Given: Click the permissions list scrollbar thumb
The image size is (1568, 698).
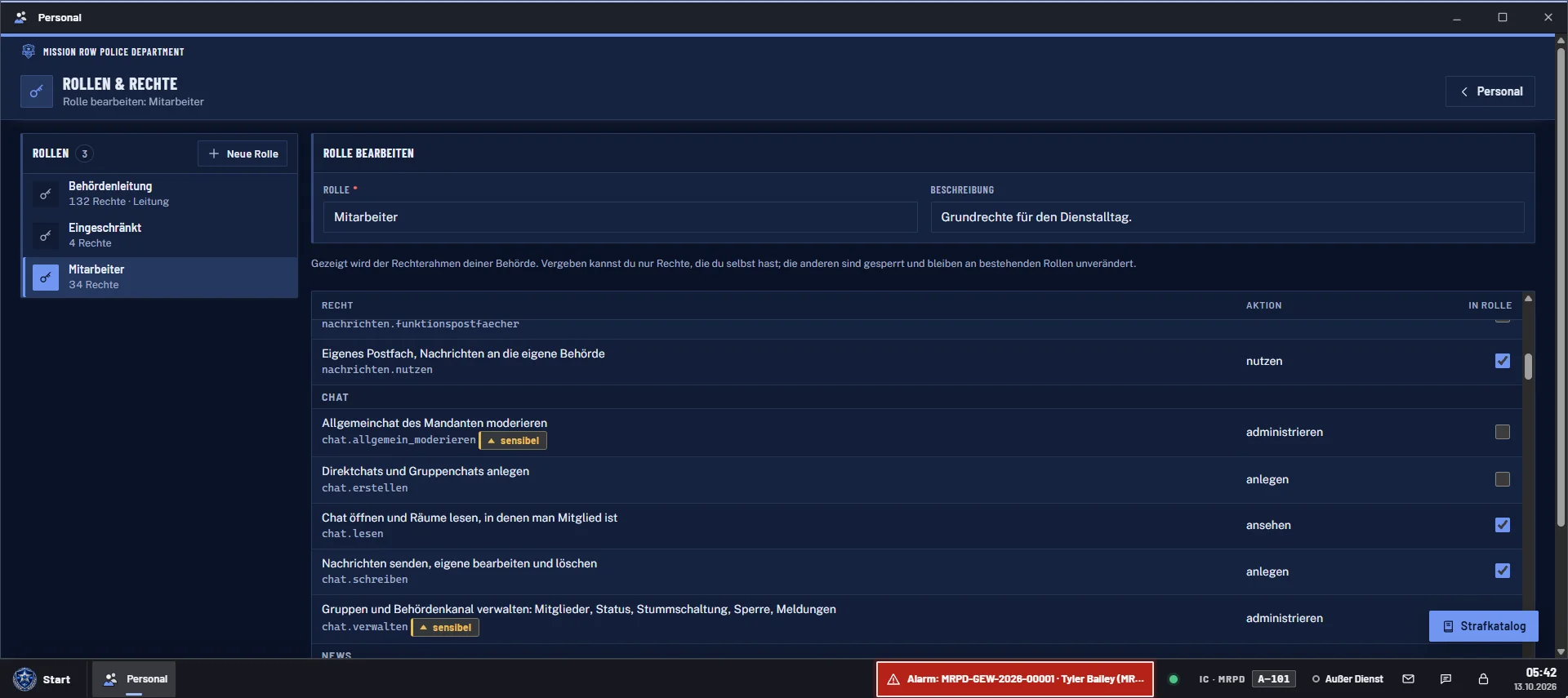Looking at the screenshot, I should [1528, 367].
